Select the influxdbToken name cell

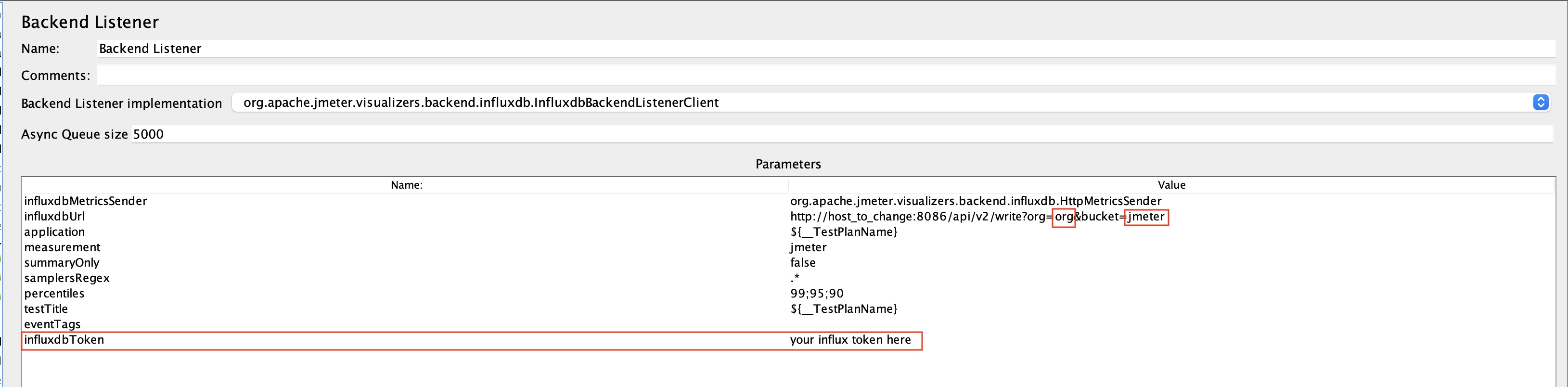[x=64, y=340]
